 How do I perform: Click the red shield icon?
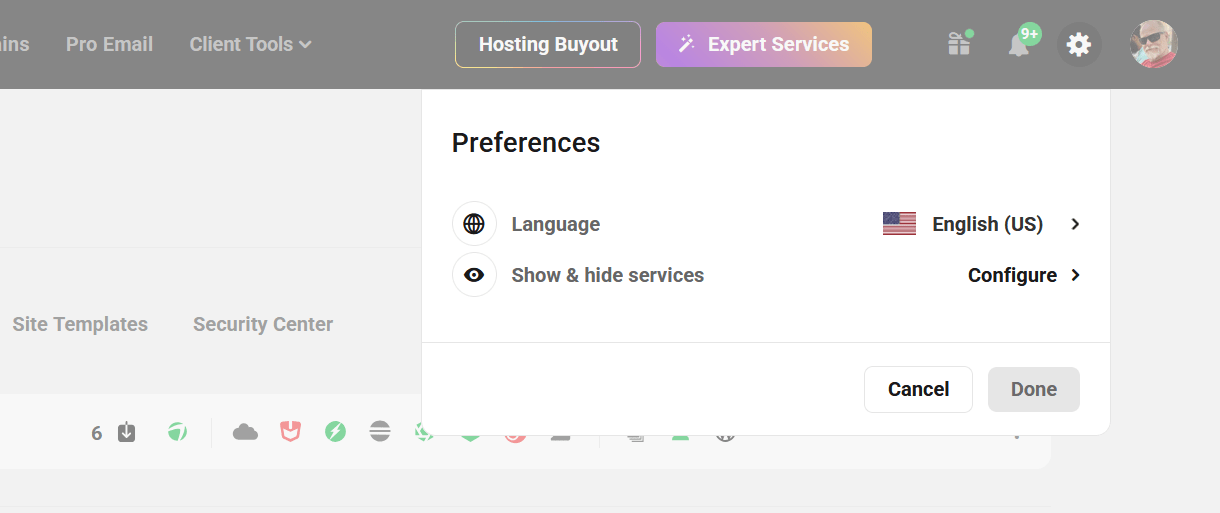coord(290,432)
